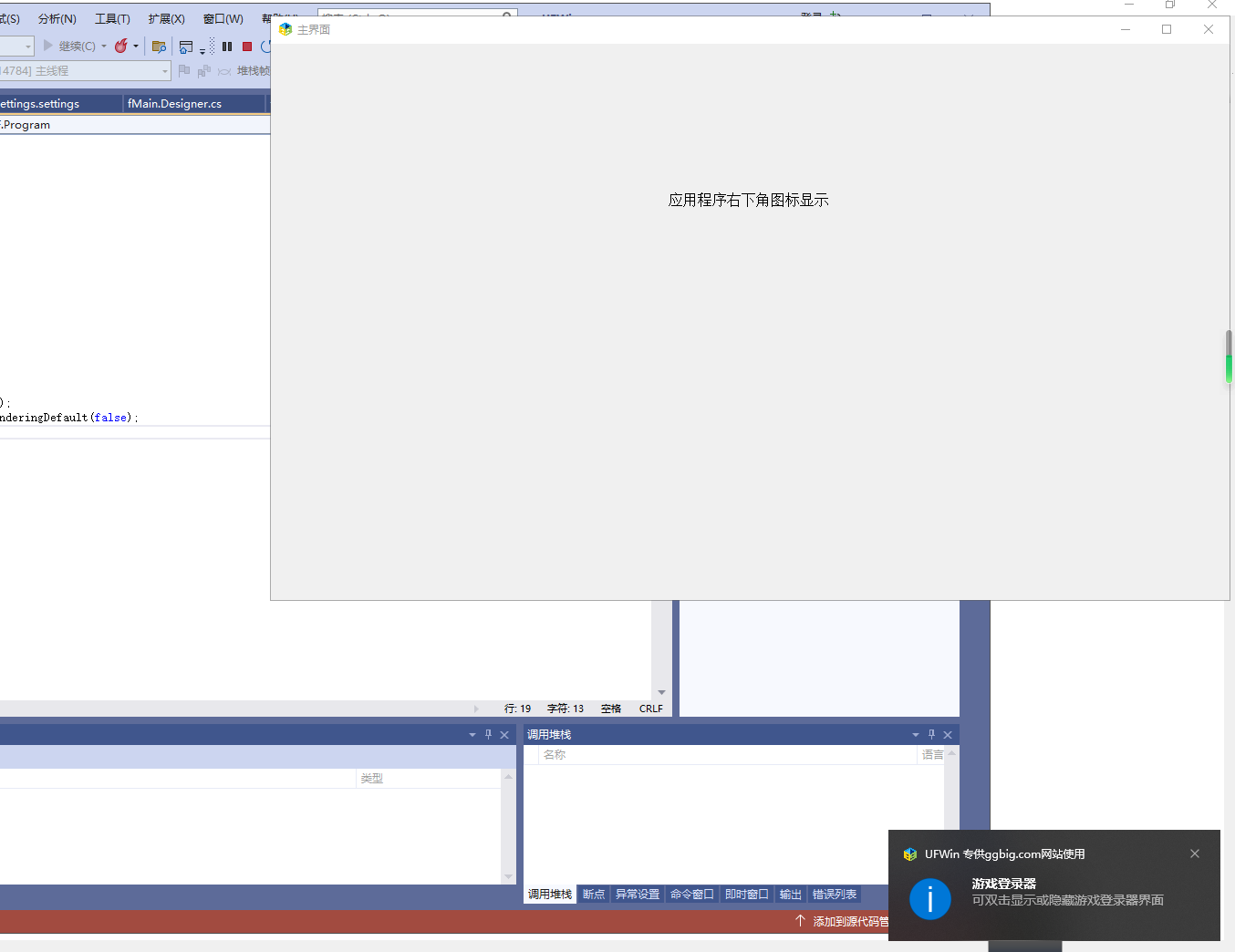Viewport: 1235px width, 952px height.
Task: Switch to 命令窗口 tab
Action: [x=692, y=895]
